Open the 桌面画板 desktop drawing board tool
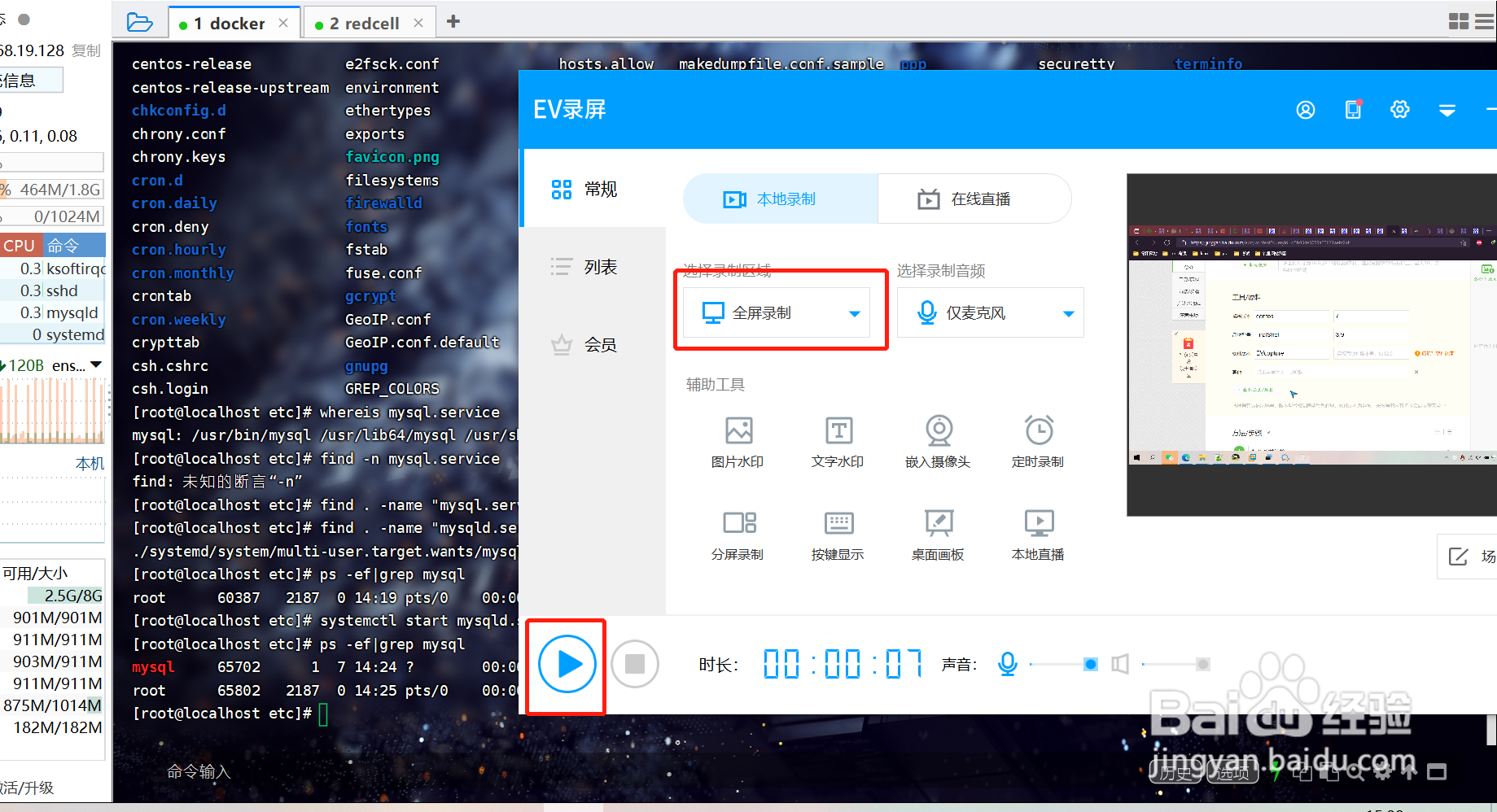 938,535
